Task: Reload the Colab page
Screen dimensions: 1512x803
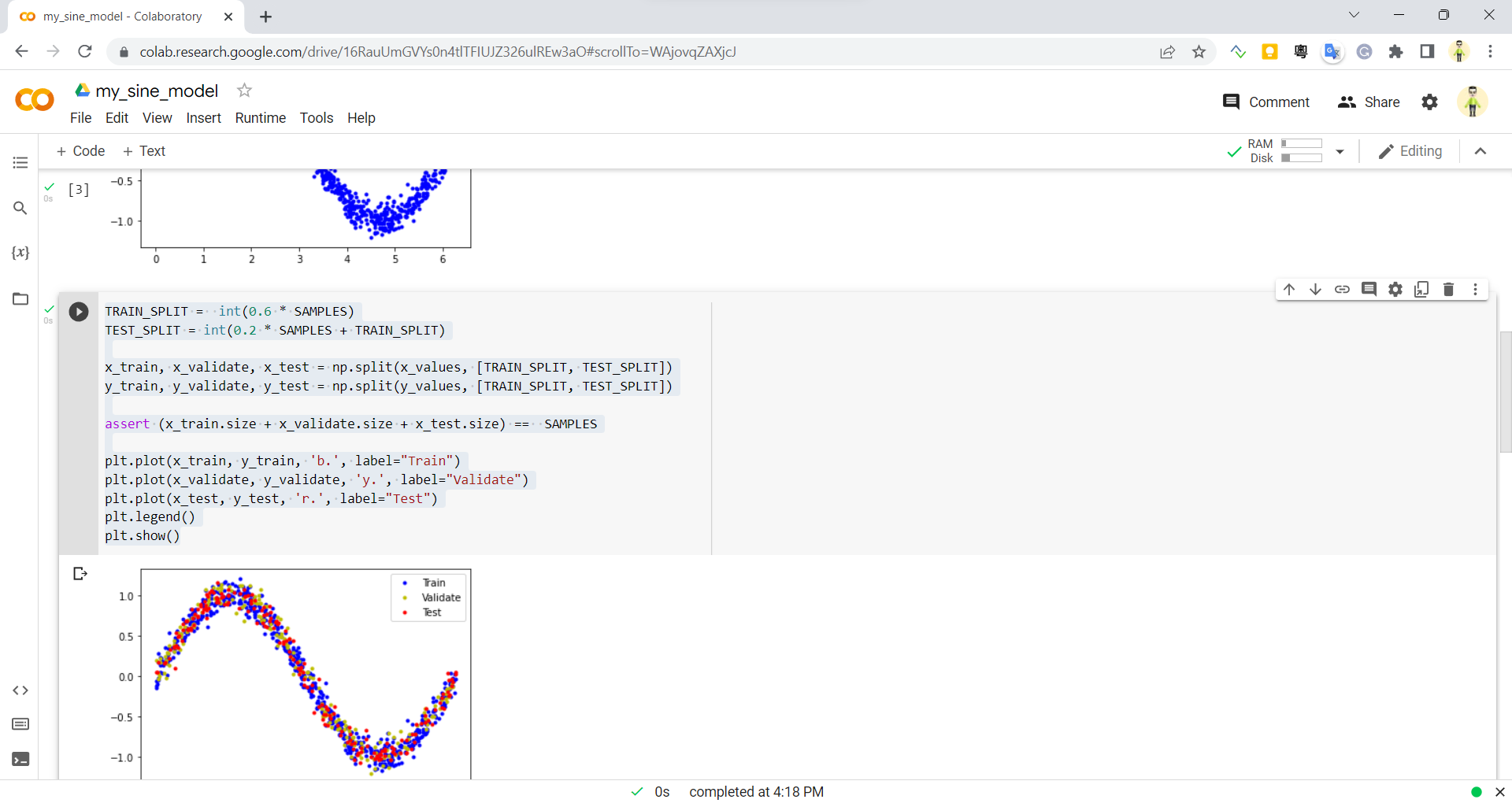Action: pos(85,52)
